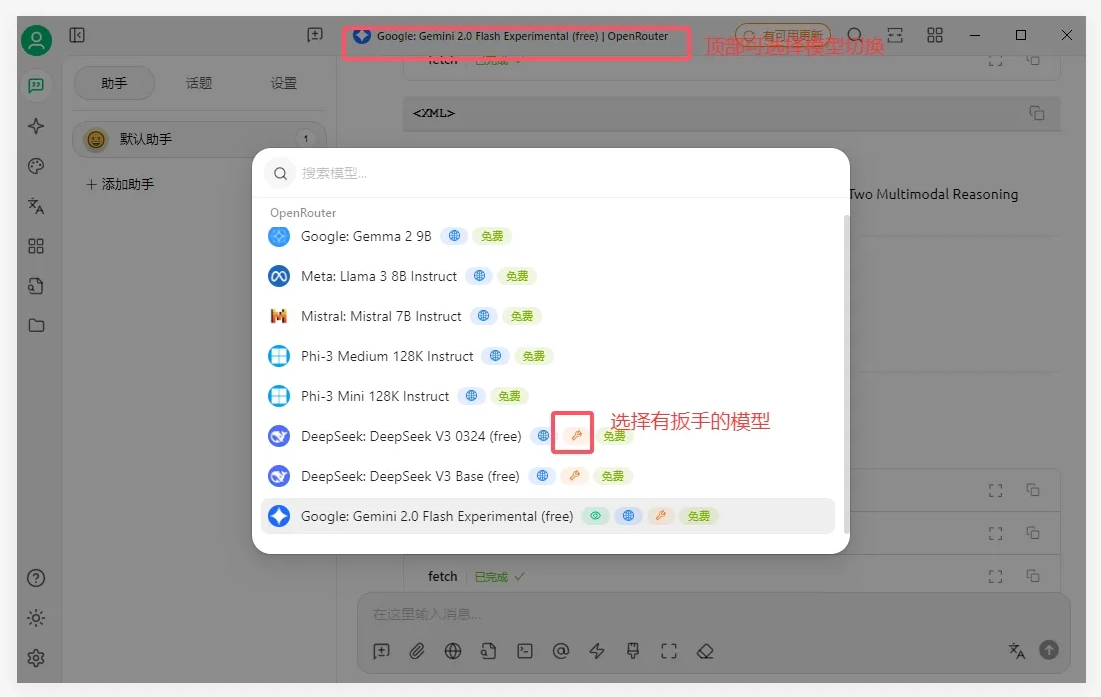Image resolution: width=1101 pixels, height=697 pixels.
Task: Click 添加助手 to add an assistant
Action: [x=120, y=184]
